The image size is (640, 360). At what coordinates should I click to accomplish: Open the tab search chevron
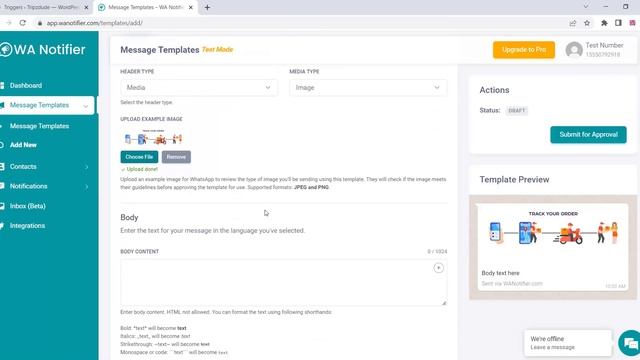586,7
